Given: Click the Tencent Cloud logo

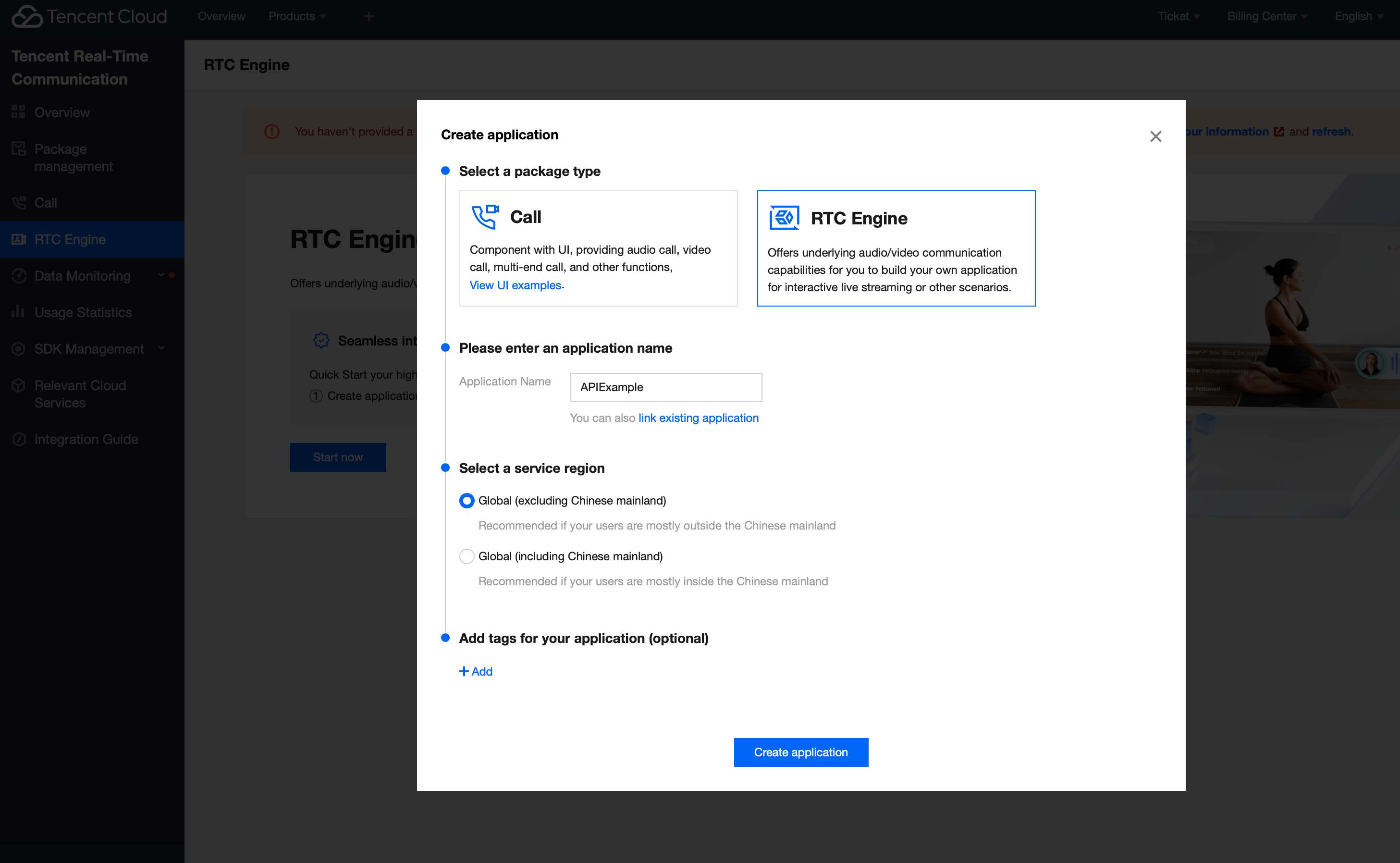Looking at the screenshot, I should [x=89, y=16].
